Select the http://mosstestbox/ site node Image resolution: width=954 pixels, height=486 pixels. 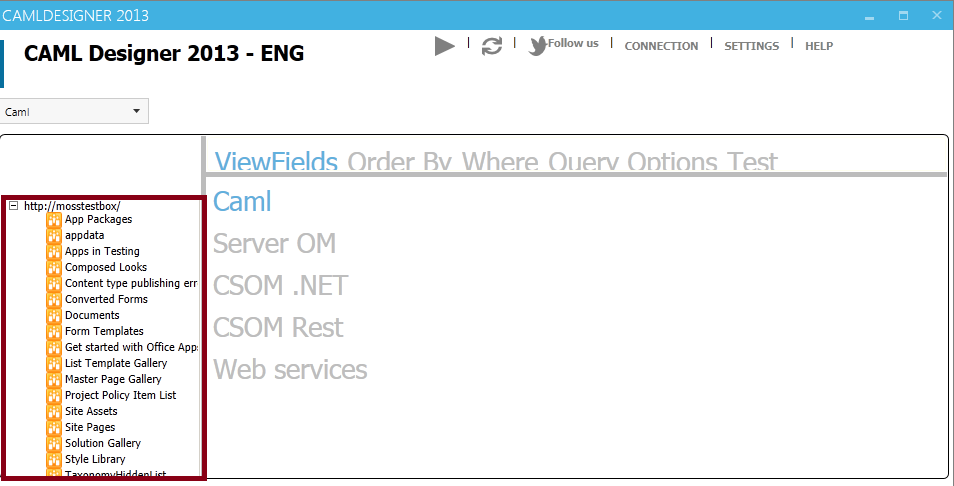[x=72, y=206]
